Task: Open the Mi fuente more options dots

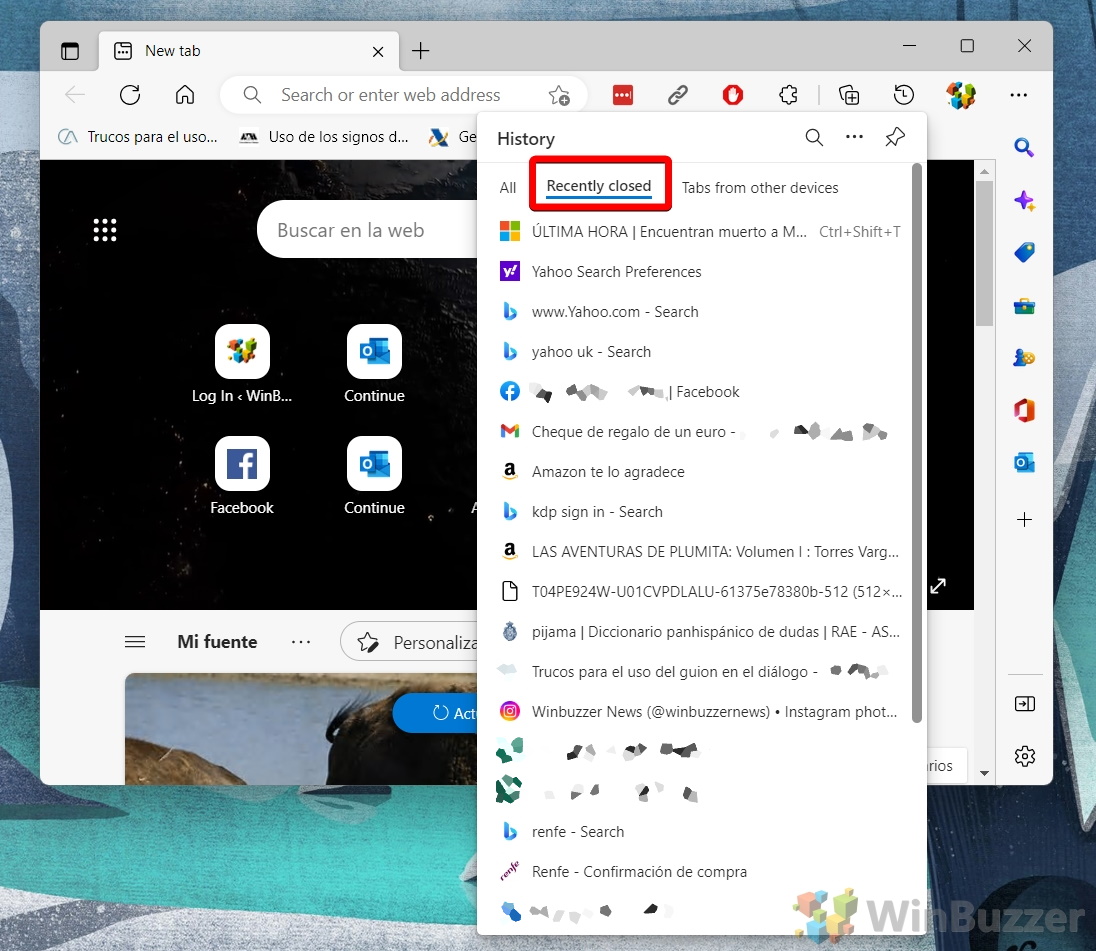Action: (301, 641)
